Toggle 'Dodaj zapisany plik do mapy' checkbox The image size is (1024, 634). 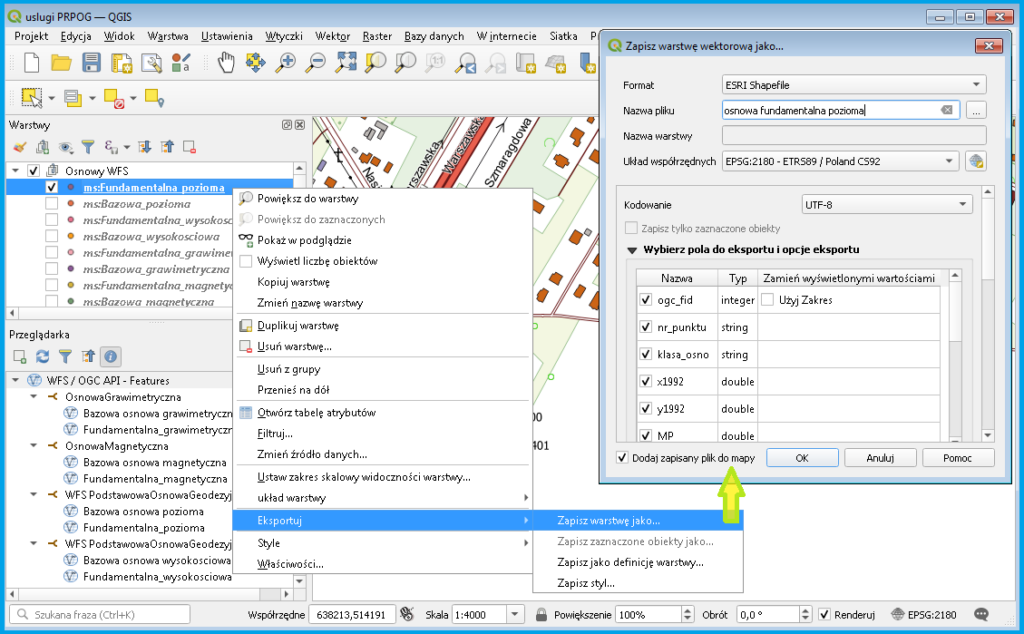pyautogui.click(x=623, y=457)
